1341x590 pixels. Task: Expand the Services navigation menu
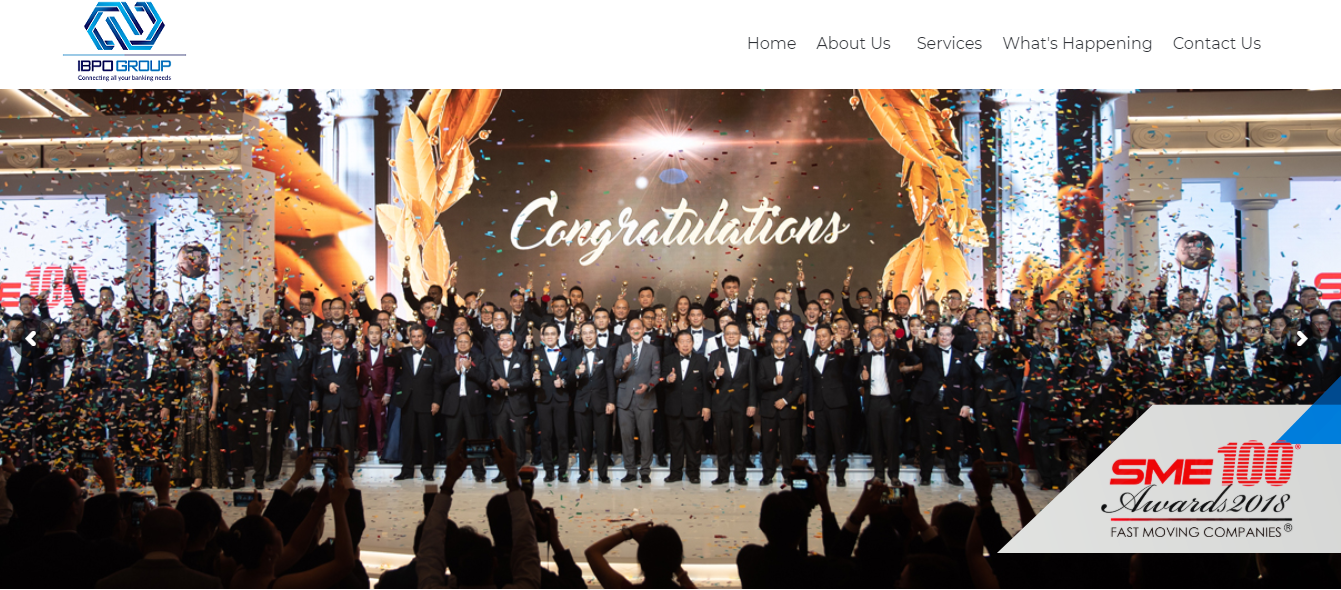[949, 43]
